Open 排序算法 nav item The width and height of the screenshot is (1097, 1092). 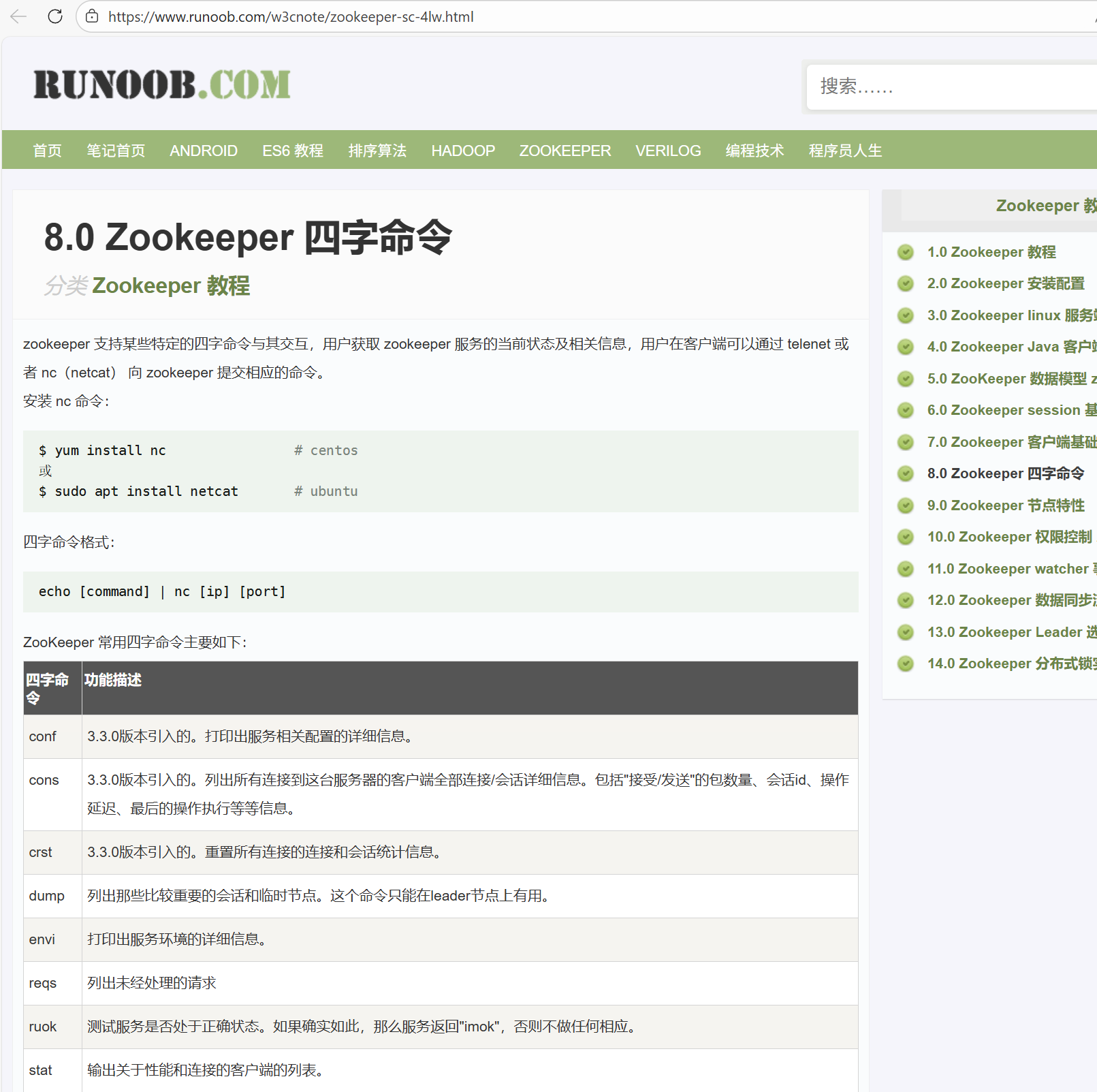click(377, 151)
